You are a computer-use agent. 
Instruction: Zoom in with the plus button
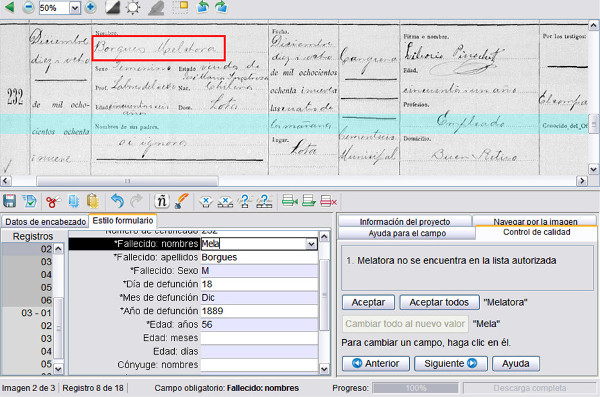[x=90, y=7]
